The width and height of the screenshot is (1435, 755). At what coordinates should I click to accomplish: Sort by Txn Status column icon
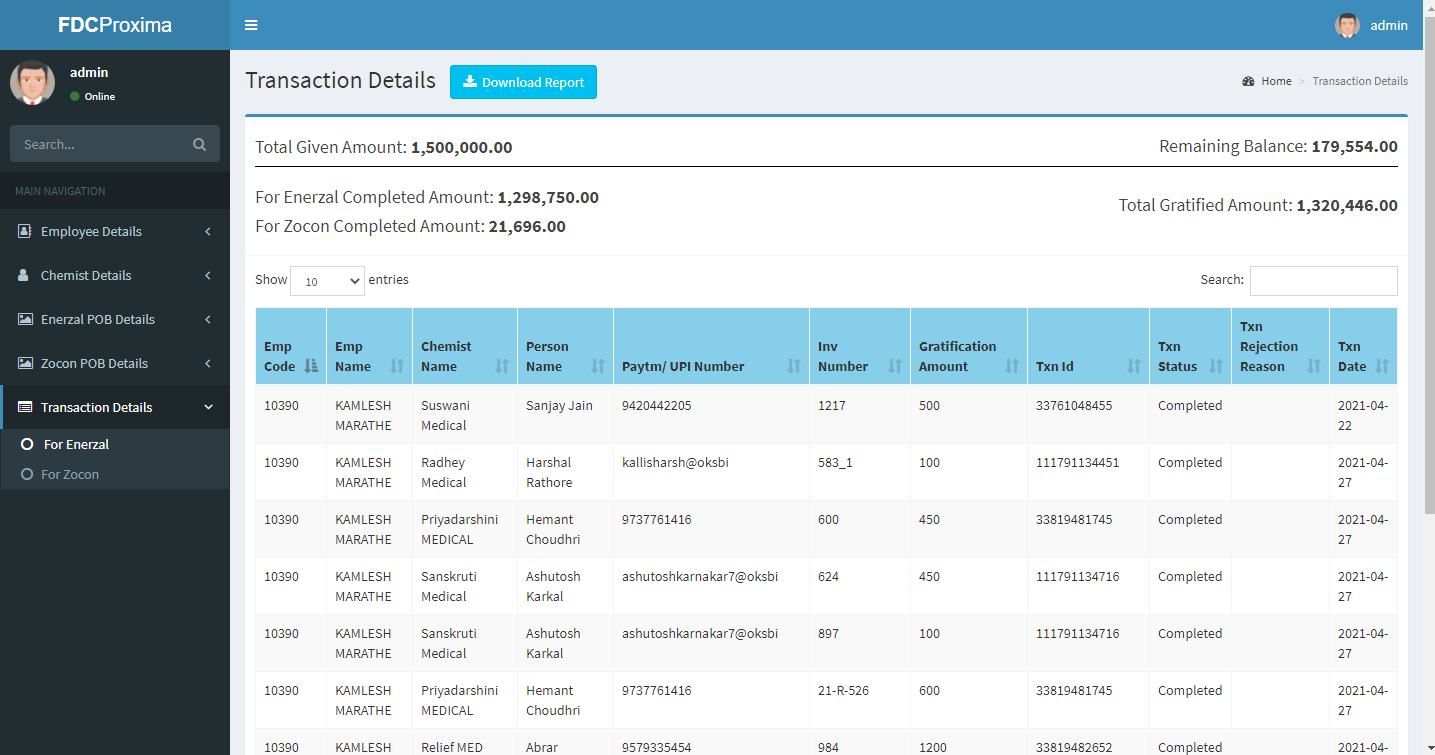click(1216, 366)
